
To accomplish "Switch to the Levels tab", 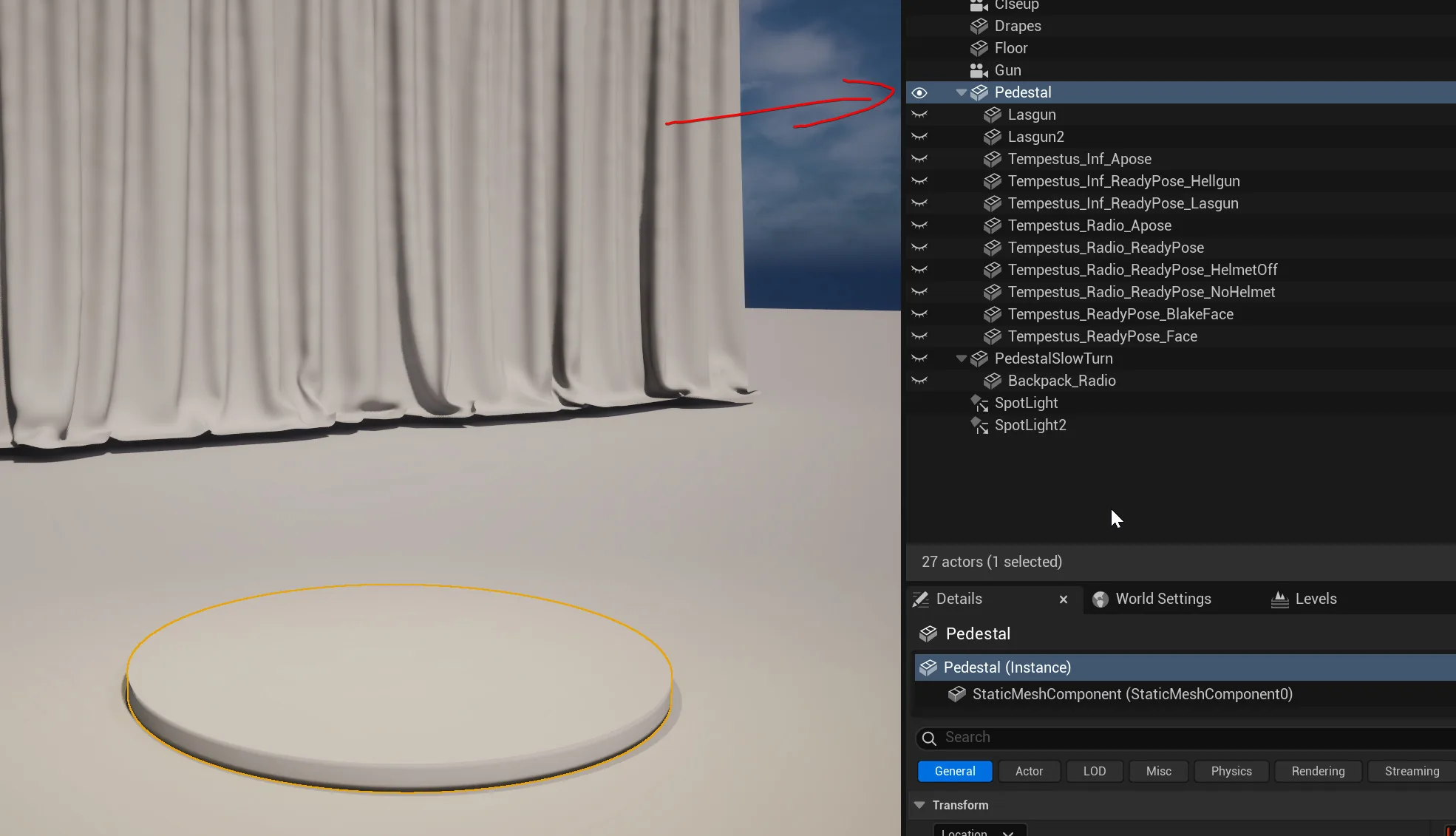I will coord(1316,599).
